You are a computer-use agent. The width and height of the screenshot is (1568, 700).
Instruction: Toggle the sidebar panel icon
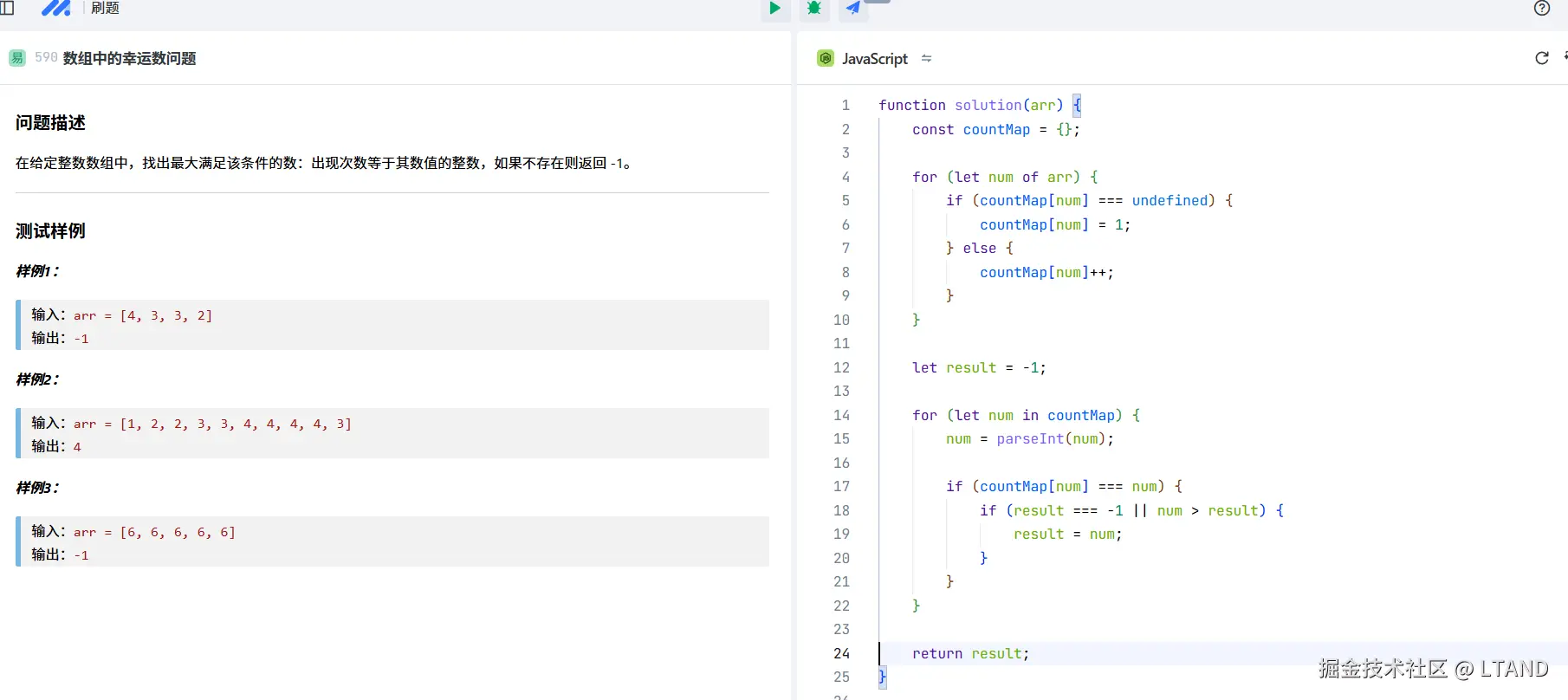8,8
